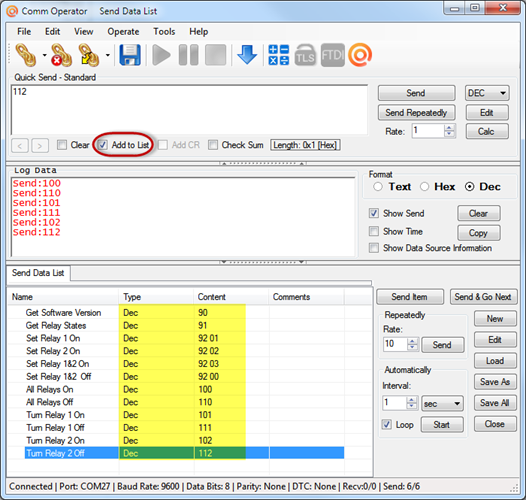This screenshot has height=500, width=526.
Task: Click the Content column header
Action: pyautogui.click(x=231, y=297)
